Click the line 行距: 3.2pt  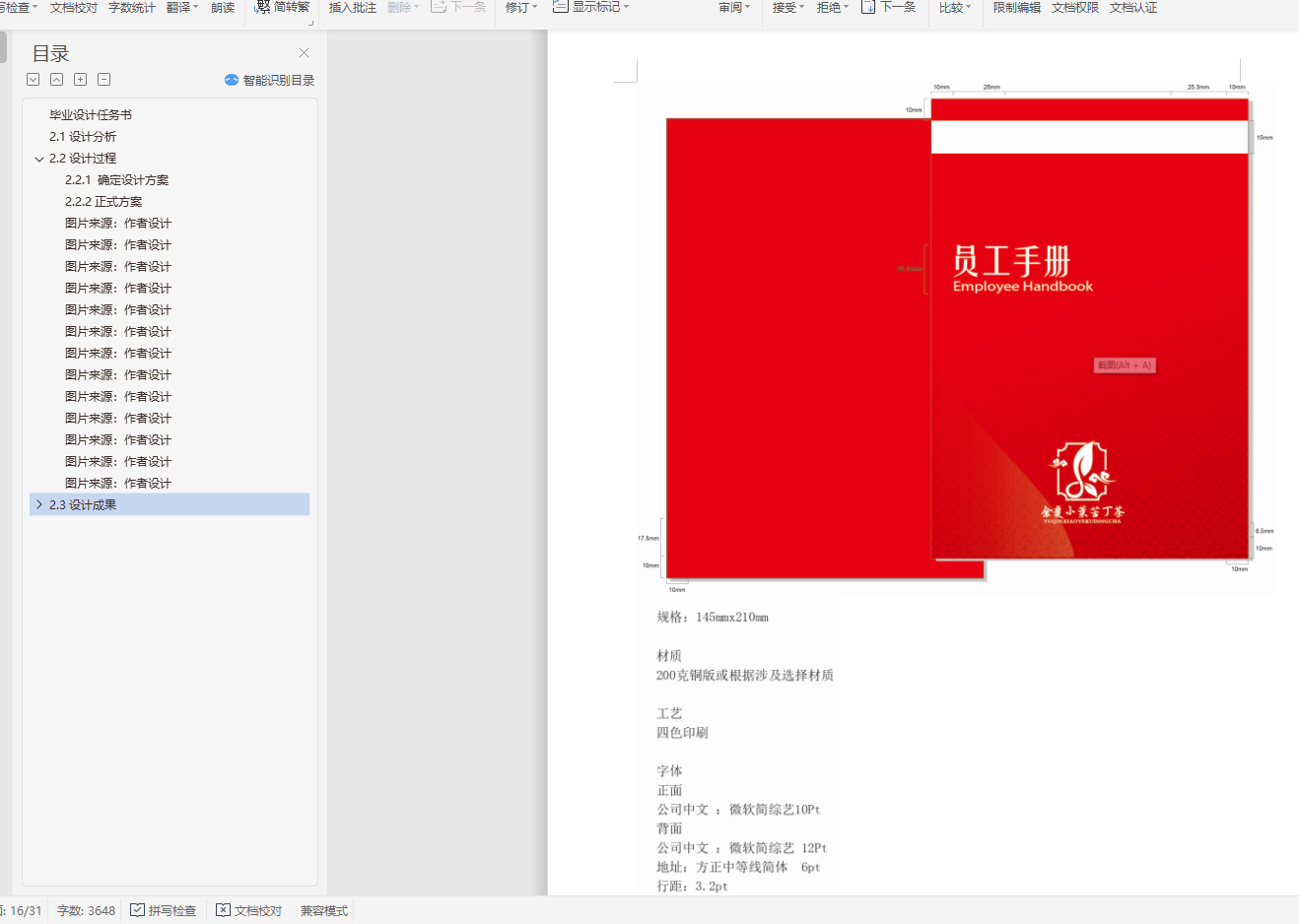pyautogui.click(x=692, y=886)
